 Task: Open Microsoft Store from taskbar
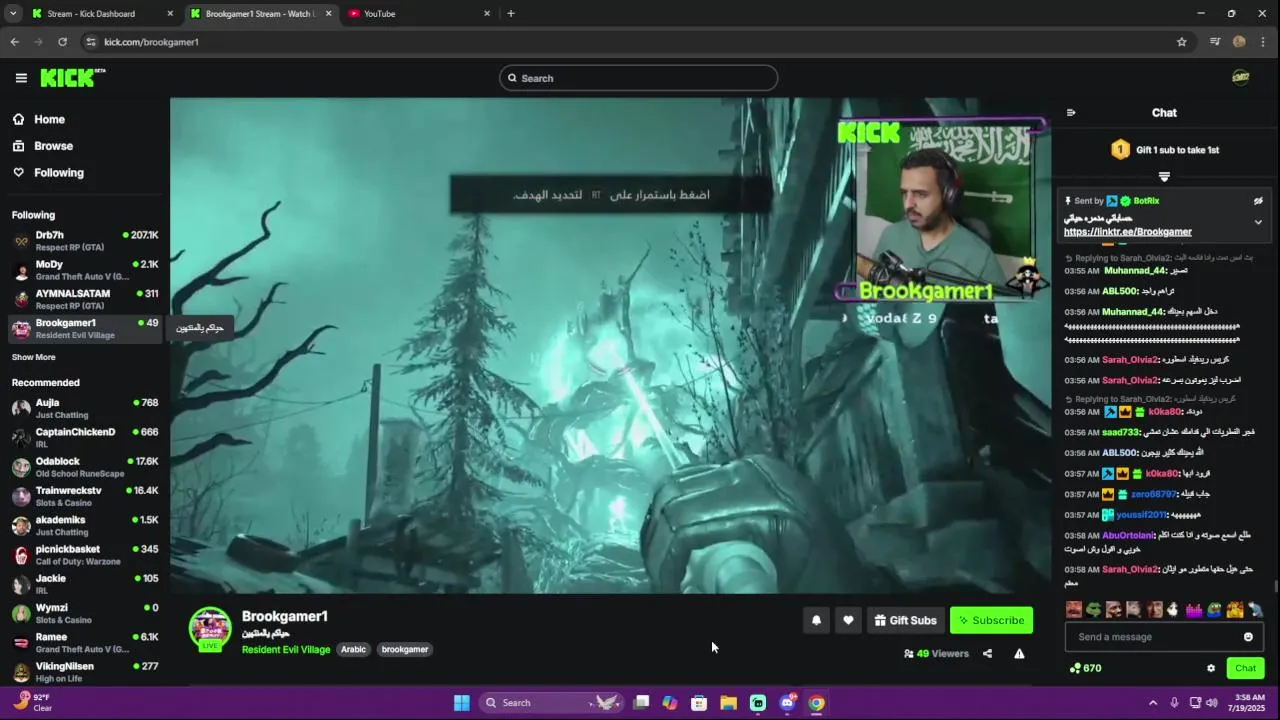[x=699, y=703]
